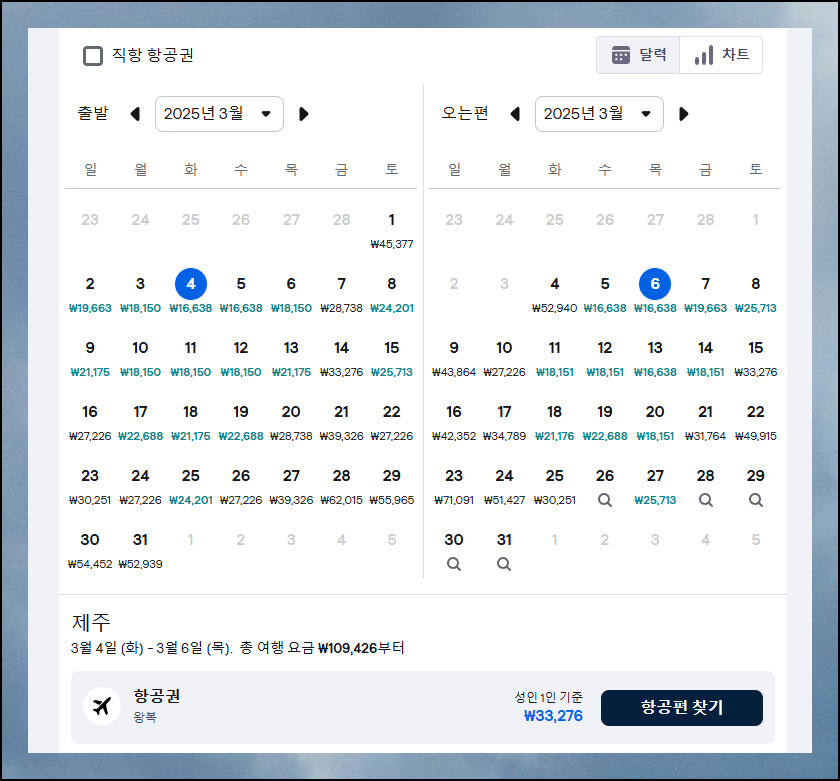The image size is (840, 781).
Task: Pick departure date 1 priced ₩45,377
Action: 392,230
